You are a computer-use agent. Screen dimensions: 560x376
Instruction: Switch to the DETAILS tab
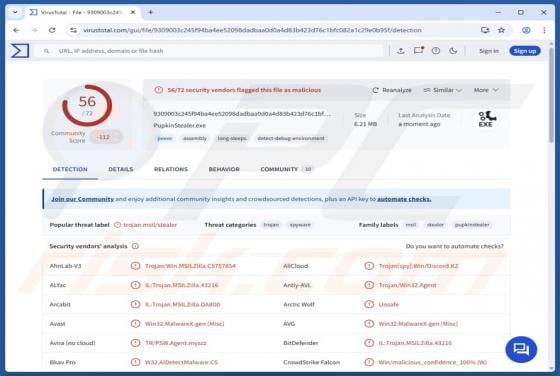point(121,169)
